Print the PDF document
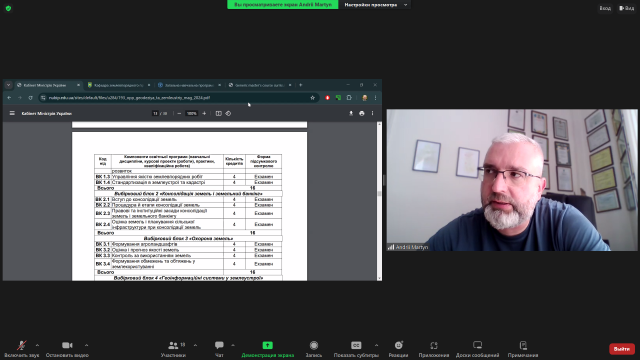The height and width of the screenshot is (360, 640). pyautogui.click(x=362, y=113)
